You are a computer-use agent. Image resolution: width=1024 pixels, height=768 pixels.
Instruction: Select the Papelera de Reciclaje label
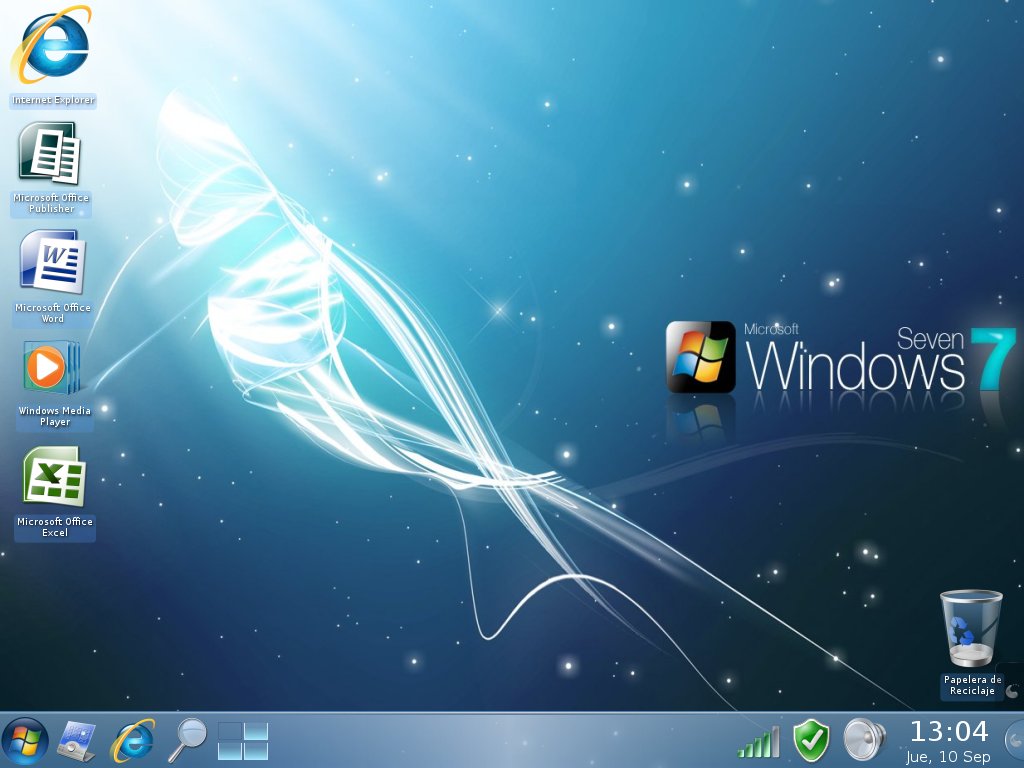tap(972, 685)
